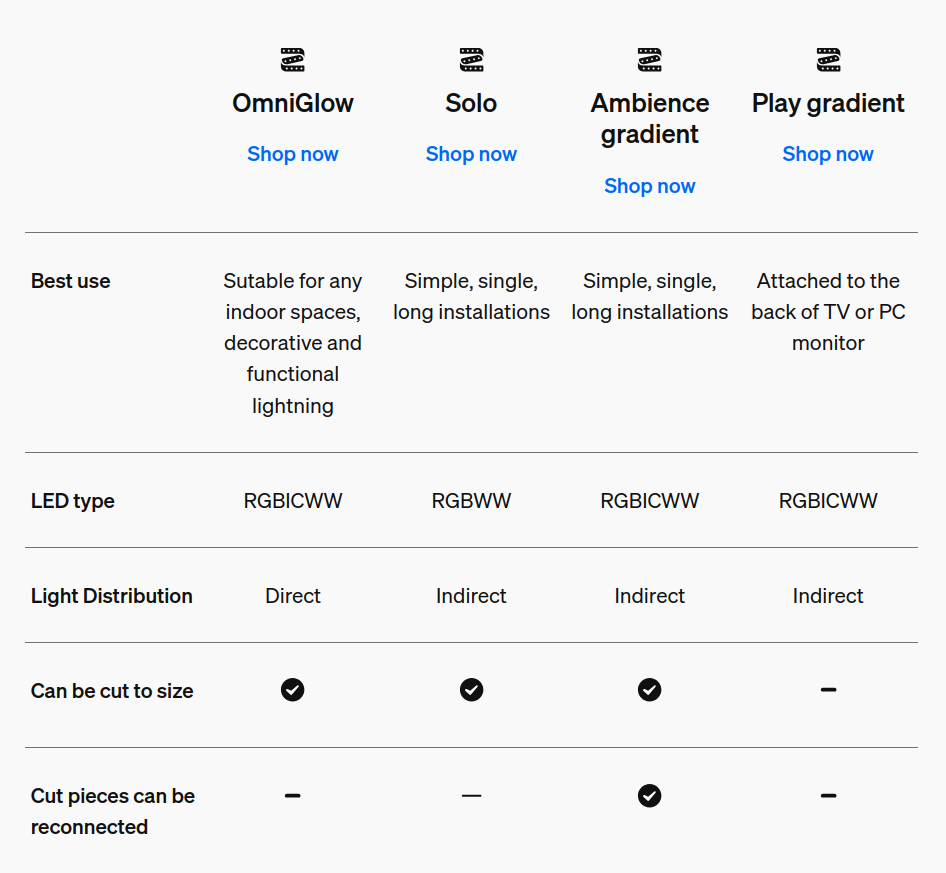946x873 pixels.
Task: Toggle the cut-to-size check for Ambience gradient
Action: [650, 690]
